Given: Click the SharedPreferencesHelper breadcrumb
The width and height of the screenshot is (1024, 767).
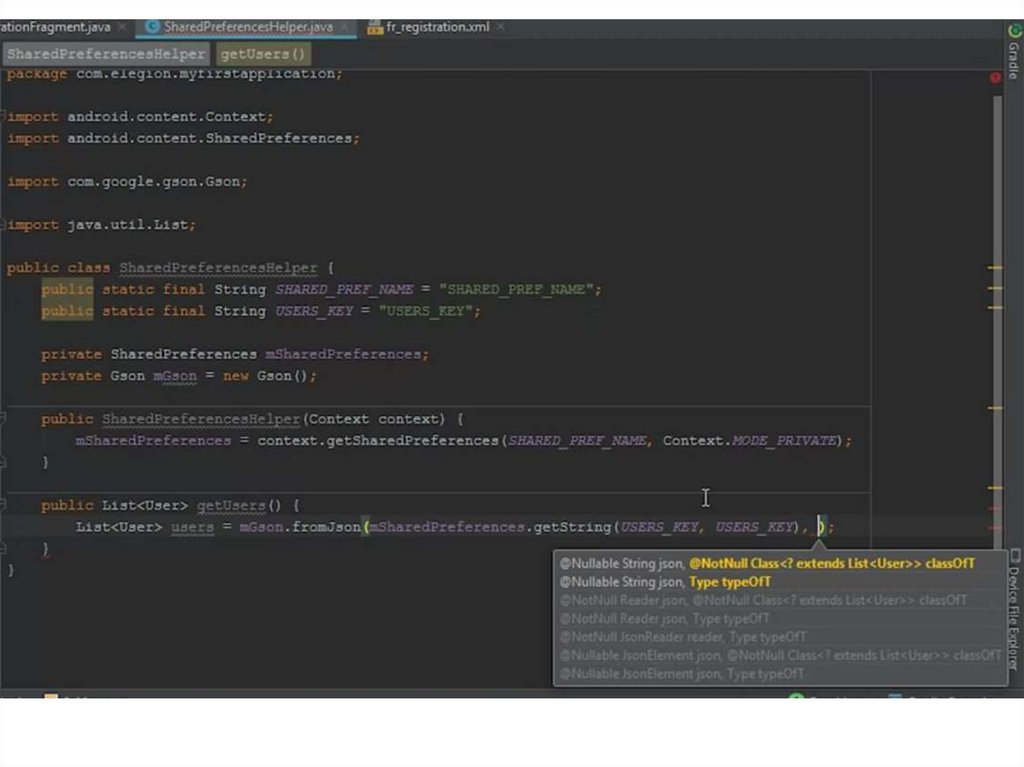Looking at the screenshot, I should pos(105,54).
